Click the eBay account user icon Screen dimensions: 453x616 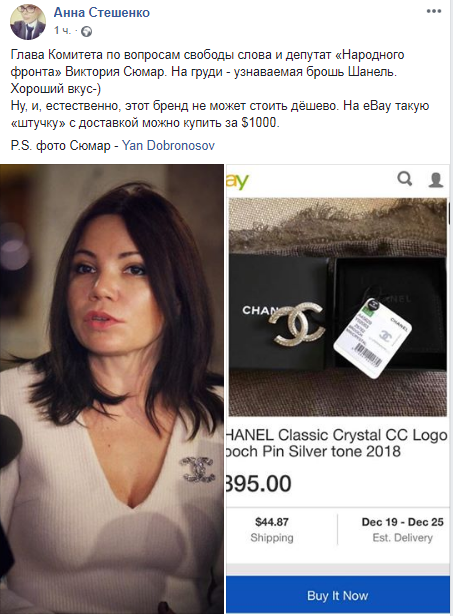[435, 180]
